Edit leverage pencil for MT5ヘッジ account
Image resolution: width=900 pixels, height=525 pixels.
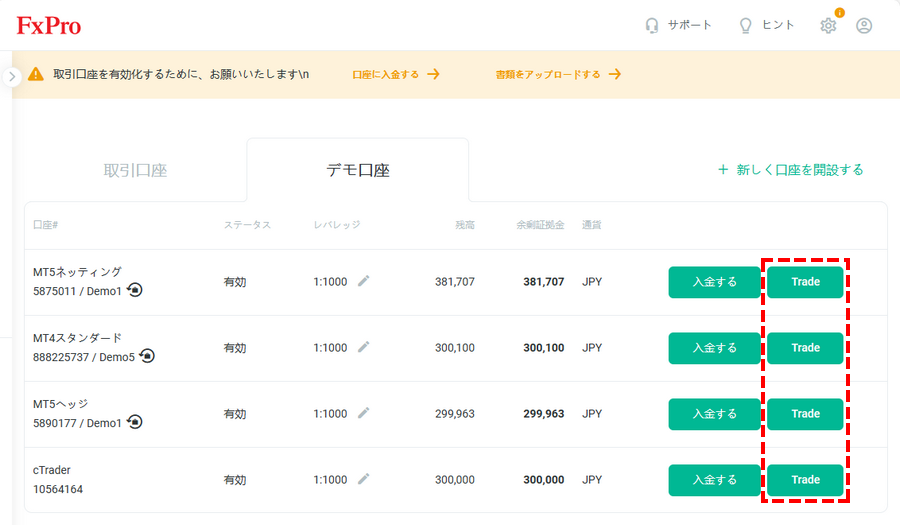point(363,413)
